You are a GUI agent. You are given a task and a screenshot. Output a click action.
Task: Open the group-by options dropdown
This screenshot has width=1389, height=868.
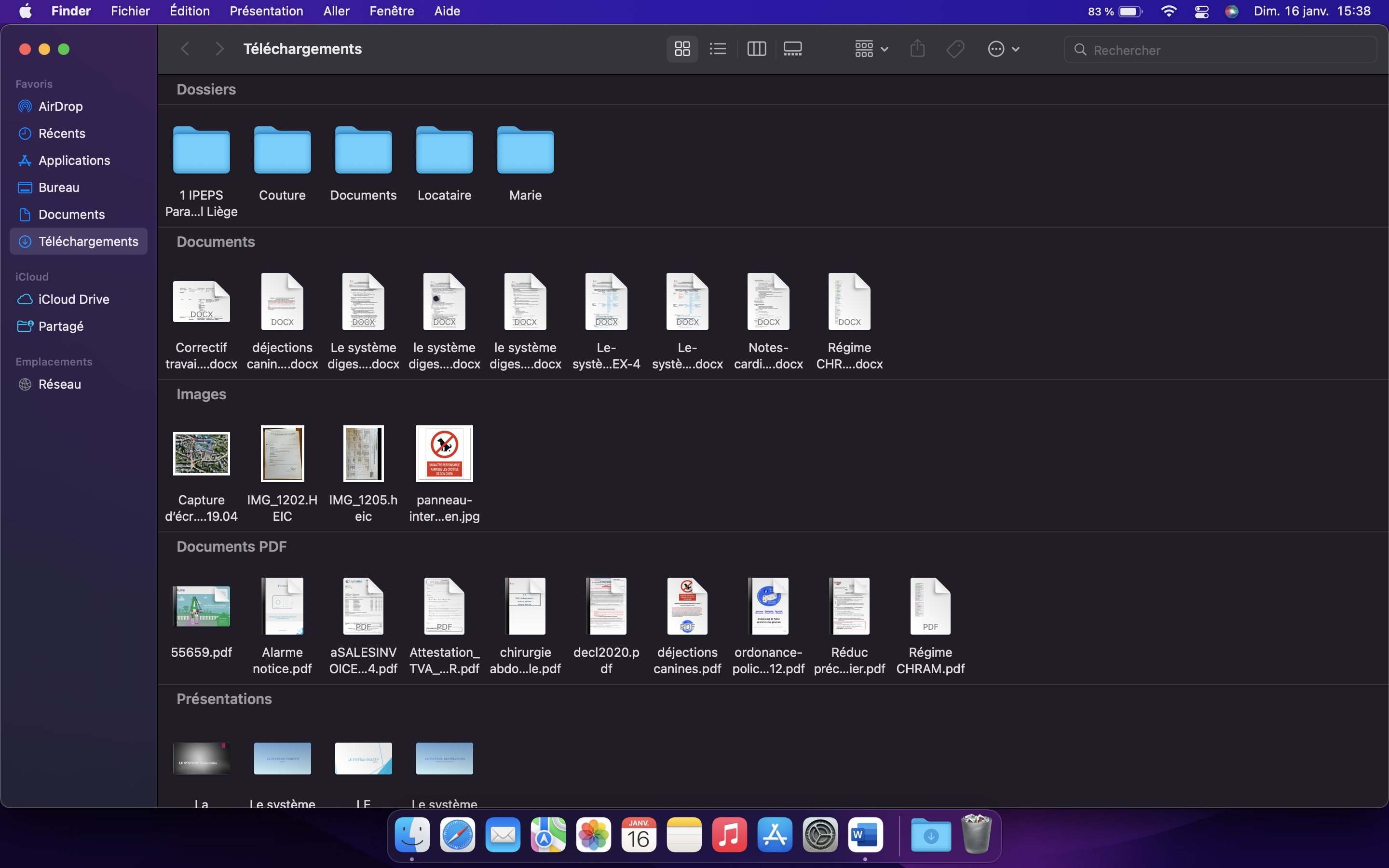(x=871, y=49)
